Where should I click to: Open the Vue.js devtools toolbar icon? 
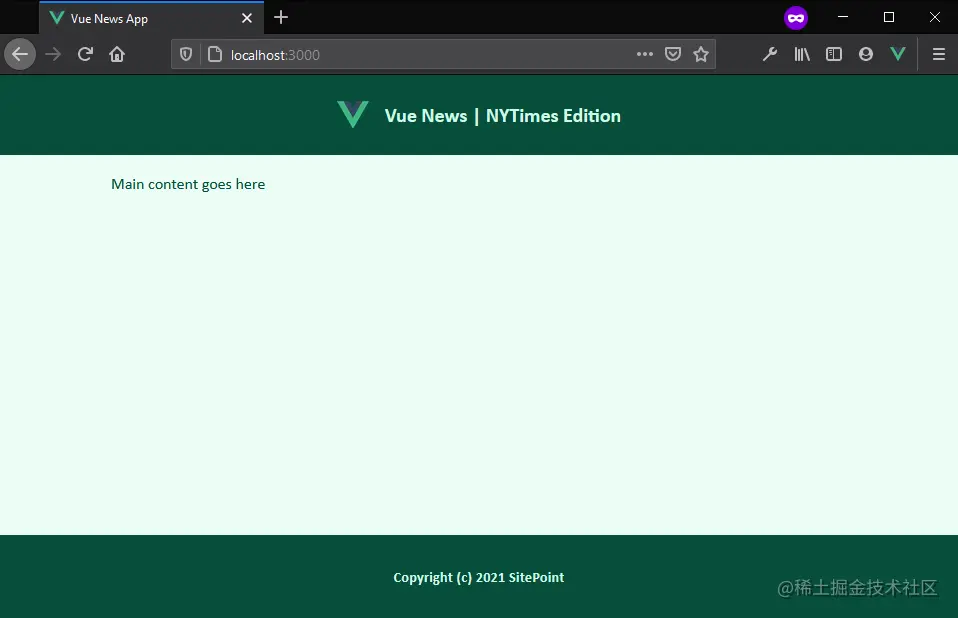(898, 54)
